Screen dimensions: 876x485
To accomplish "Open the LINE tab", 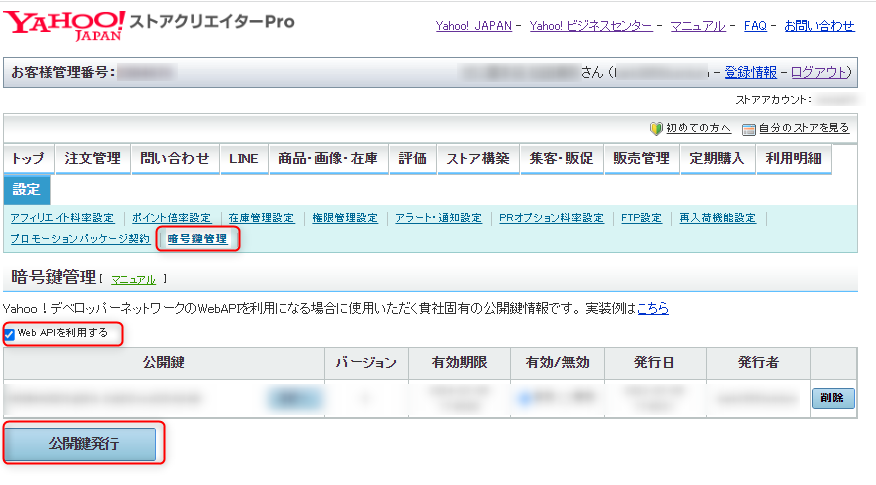I will (244, 159).
